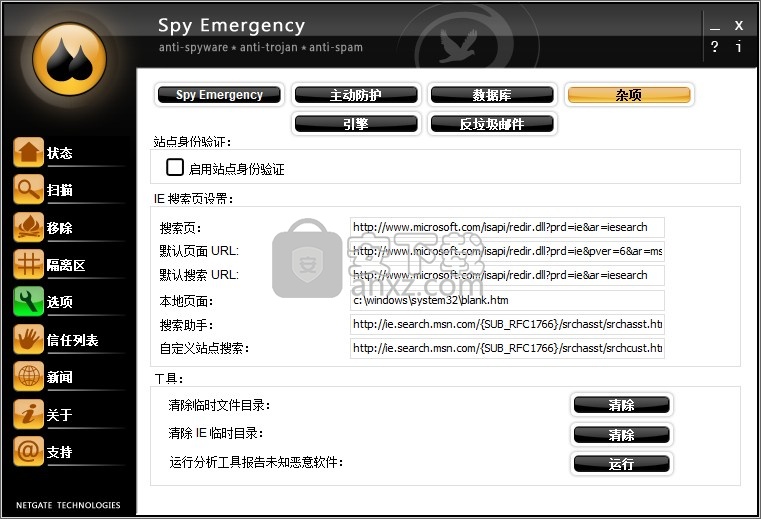Switch to the 主动防护 tab
The height and width of the screenshot is (519, 761).
tap(356, 95)
